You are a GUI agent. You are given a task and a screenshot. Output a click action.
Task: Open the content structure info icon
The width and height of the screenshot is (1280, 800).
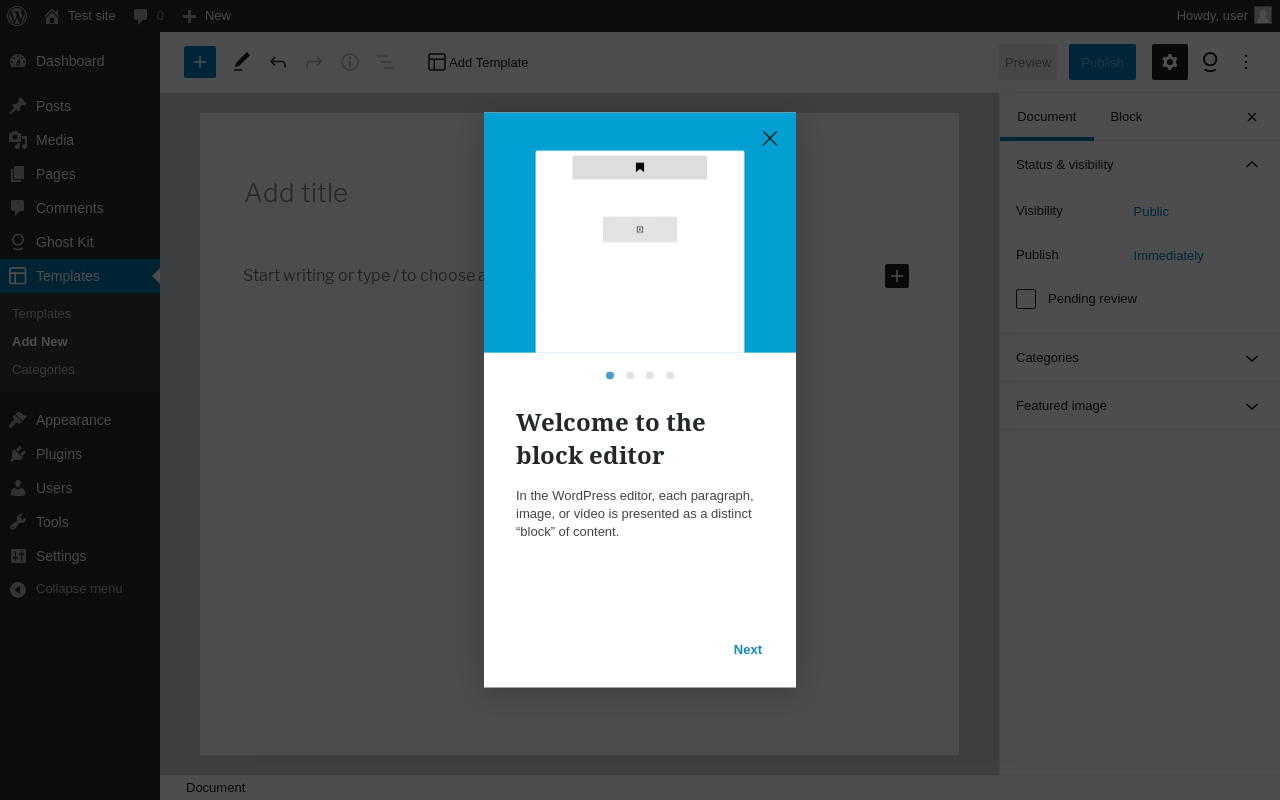click(350, 62)
